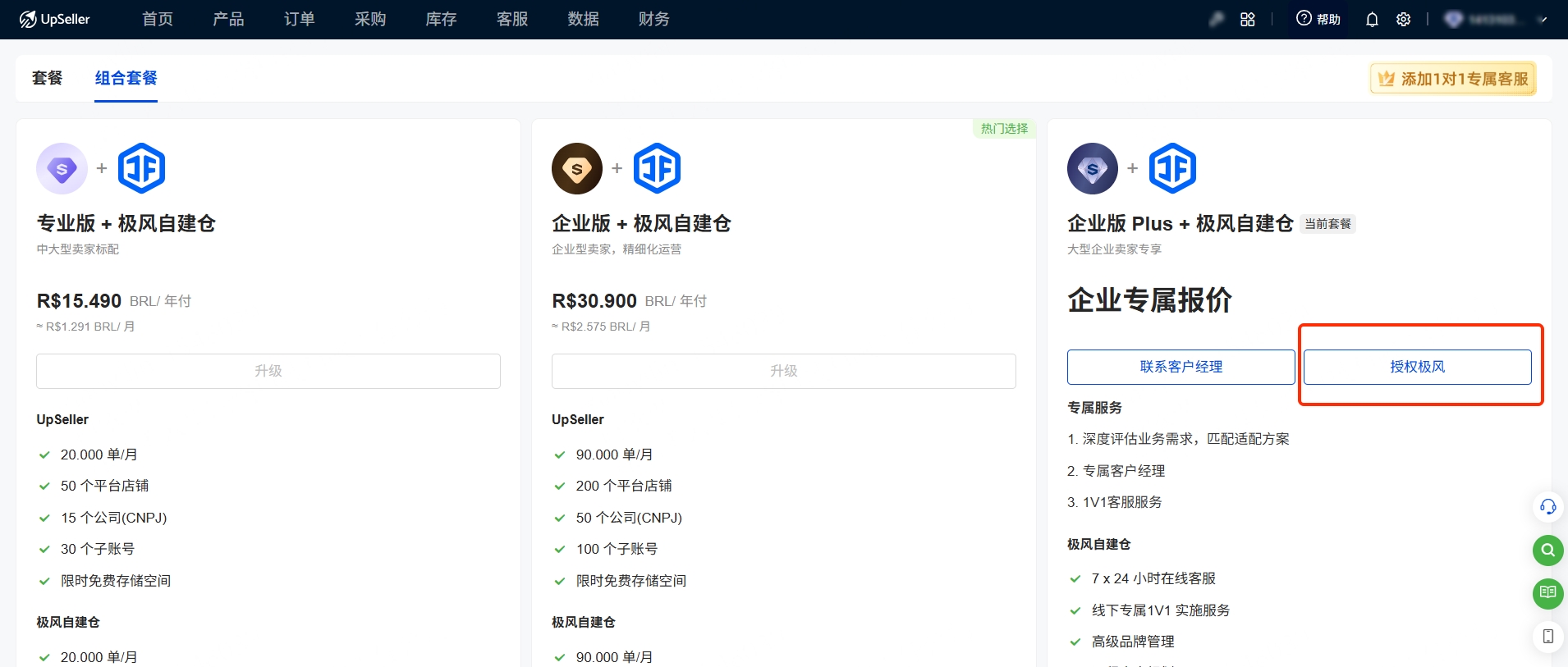Select the 组合套餐 tab
The height and width of the screenshot is (667, 1568).
[126, 78]
